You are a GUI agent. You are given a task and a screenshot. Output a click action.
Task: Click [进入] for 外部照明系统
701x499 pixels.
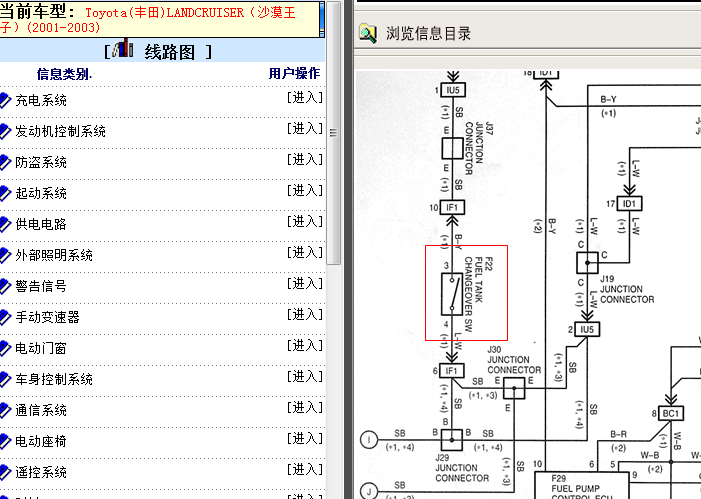click(304, 253)
